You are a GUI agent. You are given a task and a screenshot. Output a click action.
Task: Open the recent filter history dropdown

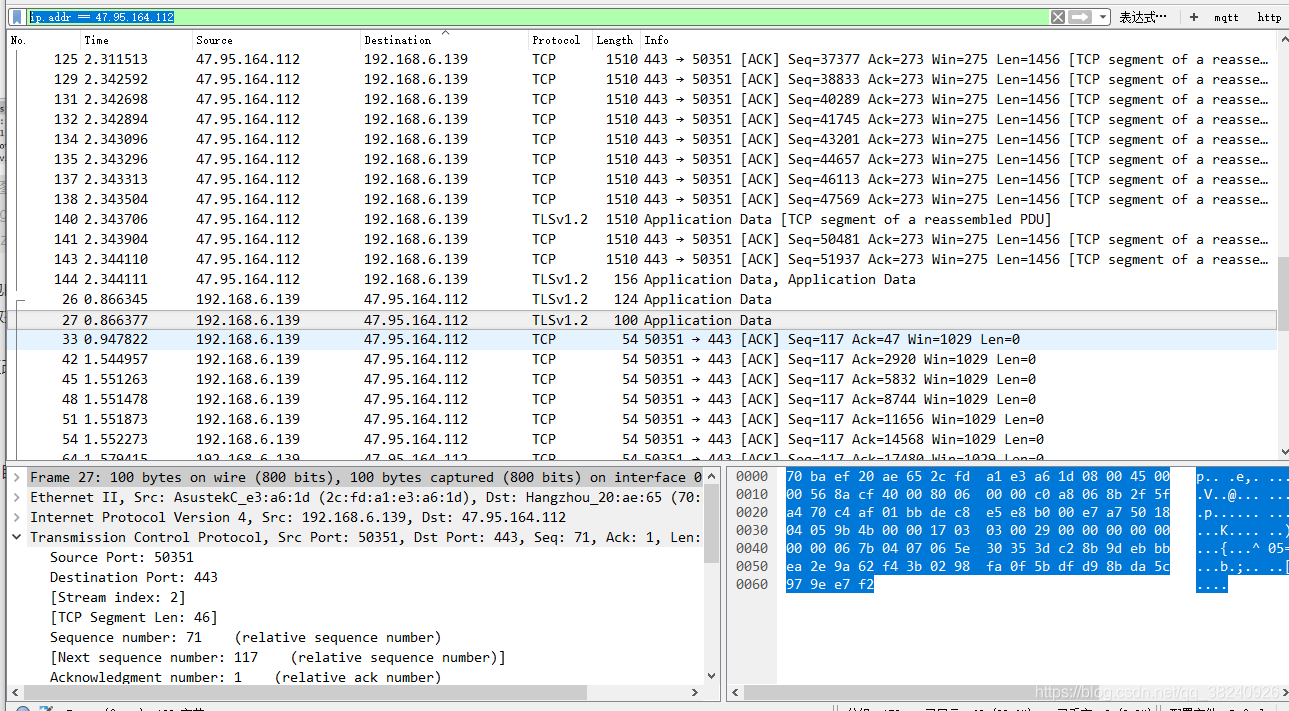tap(1103, 17)
